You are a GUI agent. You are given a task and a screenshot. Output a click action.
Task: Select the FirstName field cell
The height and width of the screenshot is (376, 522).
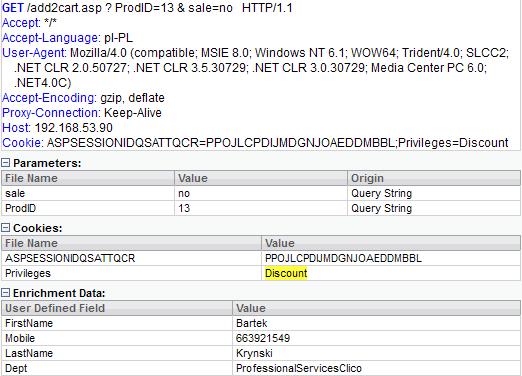tap(117, 323)
